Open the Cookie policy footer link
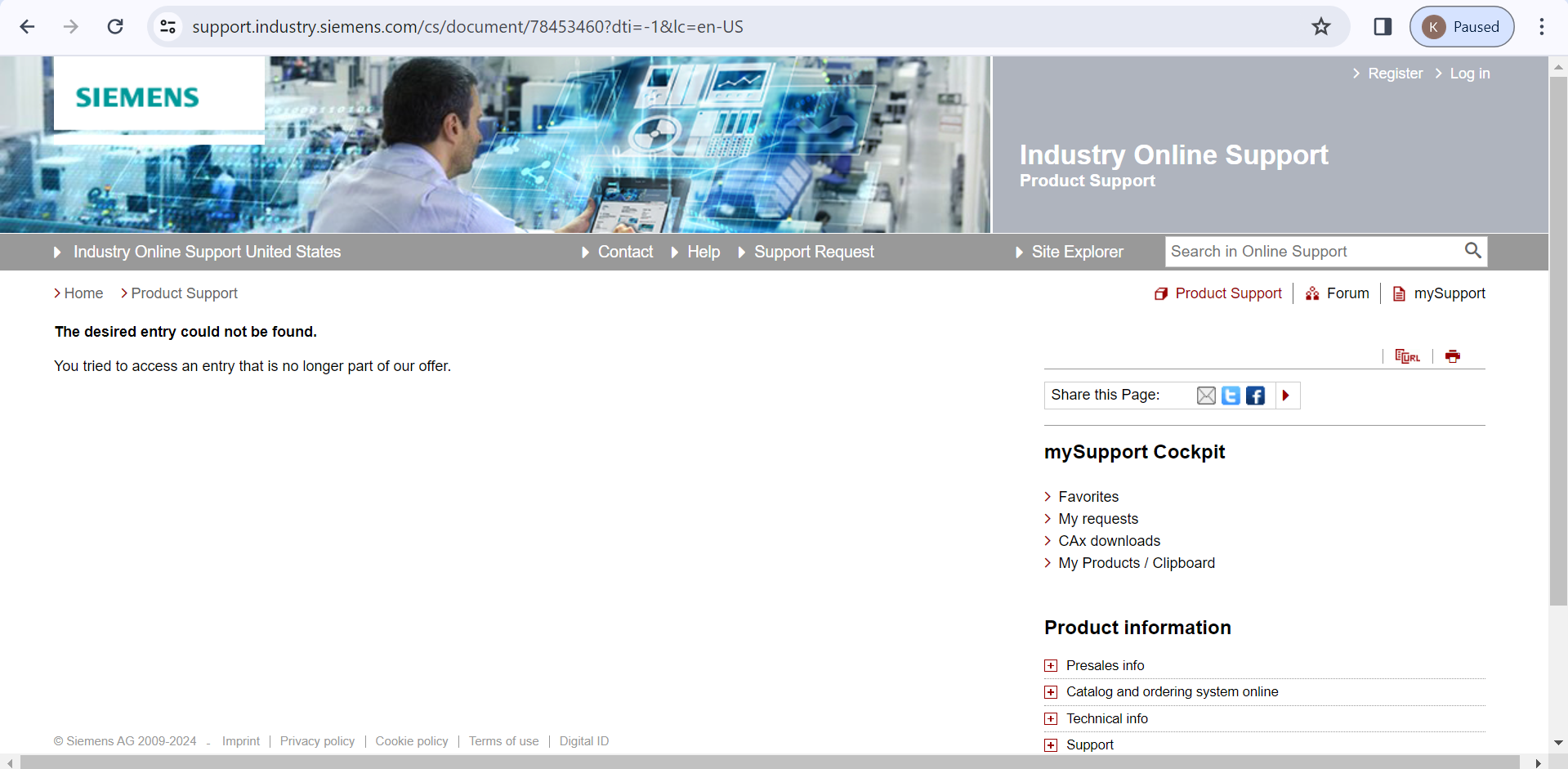 [412, 741]
